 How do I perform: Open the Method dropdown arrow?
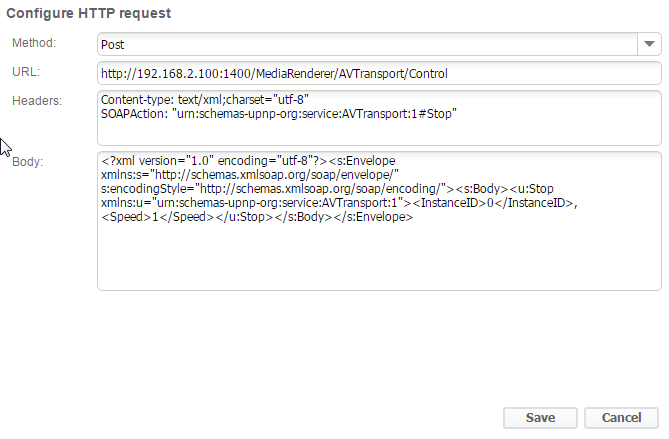[649, 44]
